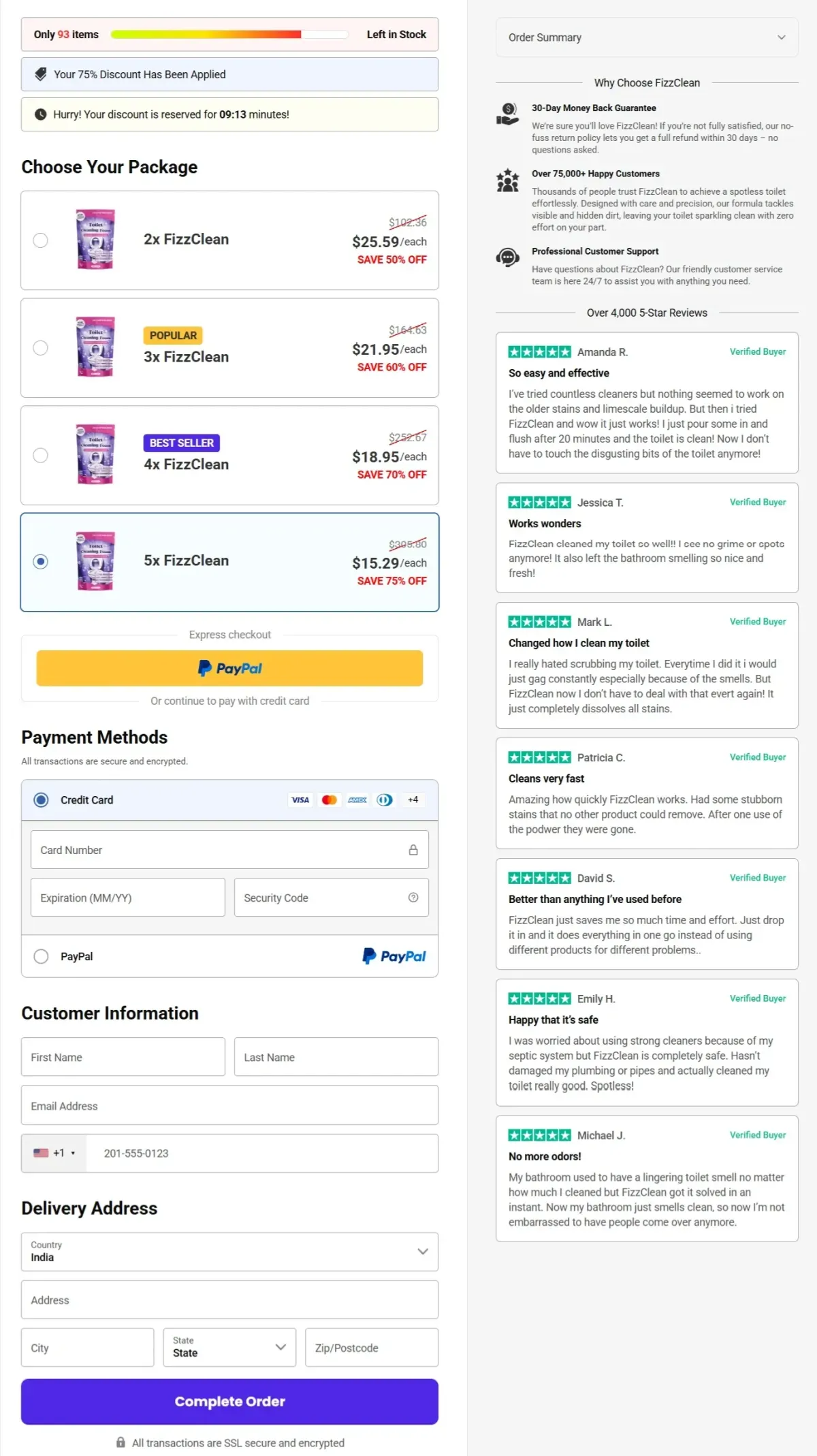
Task: Click the lock icon in Card Number field
Action: pyautogui.click(x=413, y=849)
